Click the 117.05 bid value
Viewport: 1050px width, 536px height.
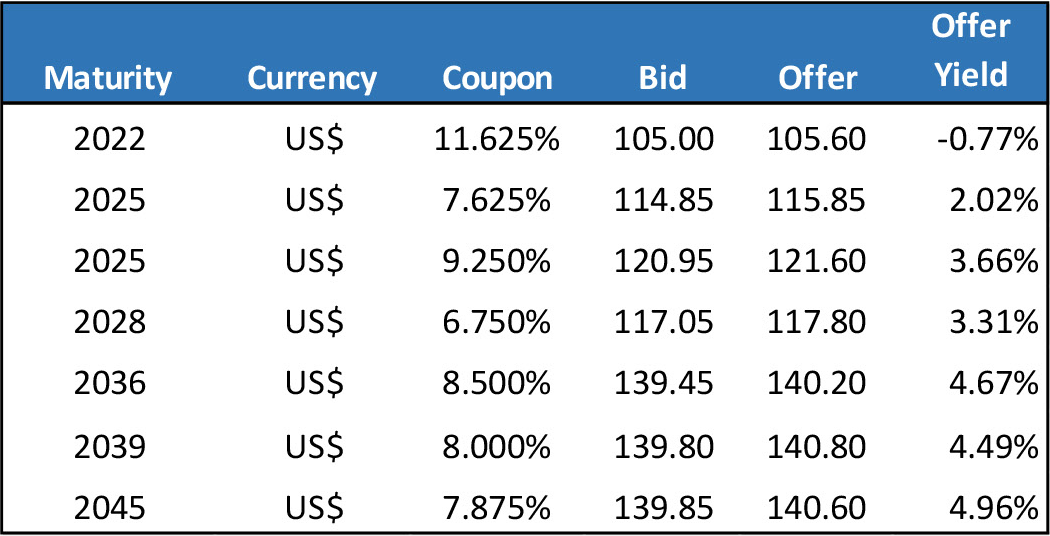pyautogui.click(x=664, y=323)
